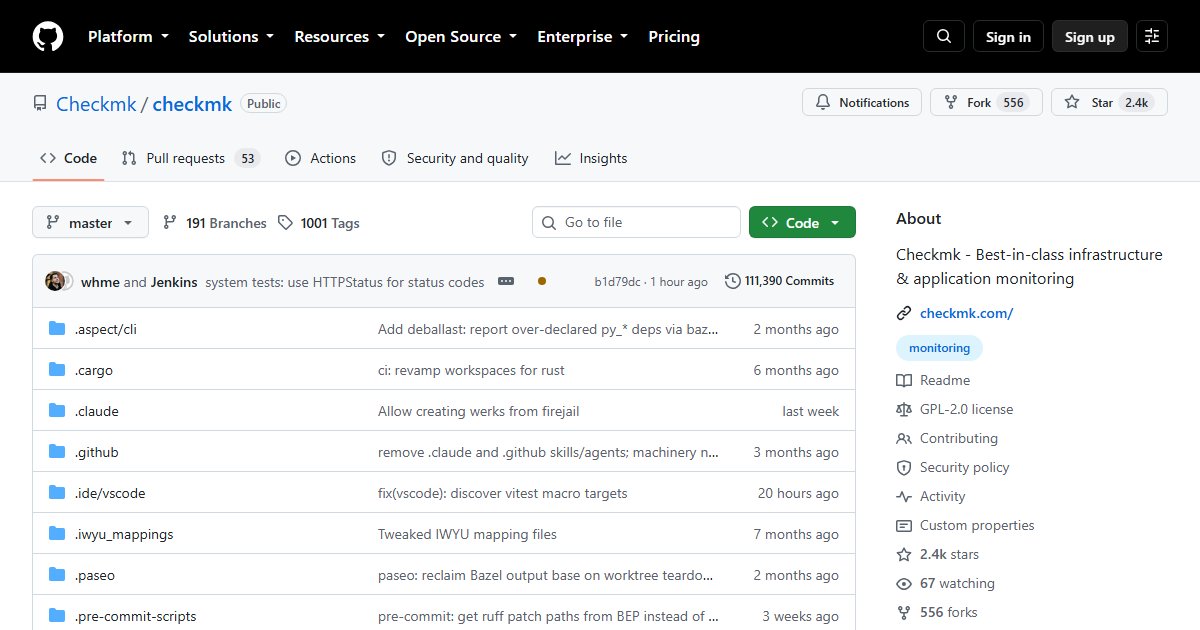Click the Sign in button
This screenshot has width=1200, height=630.
1008,37
